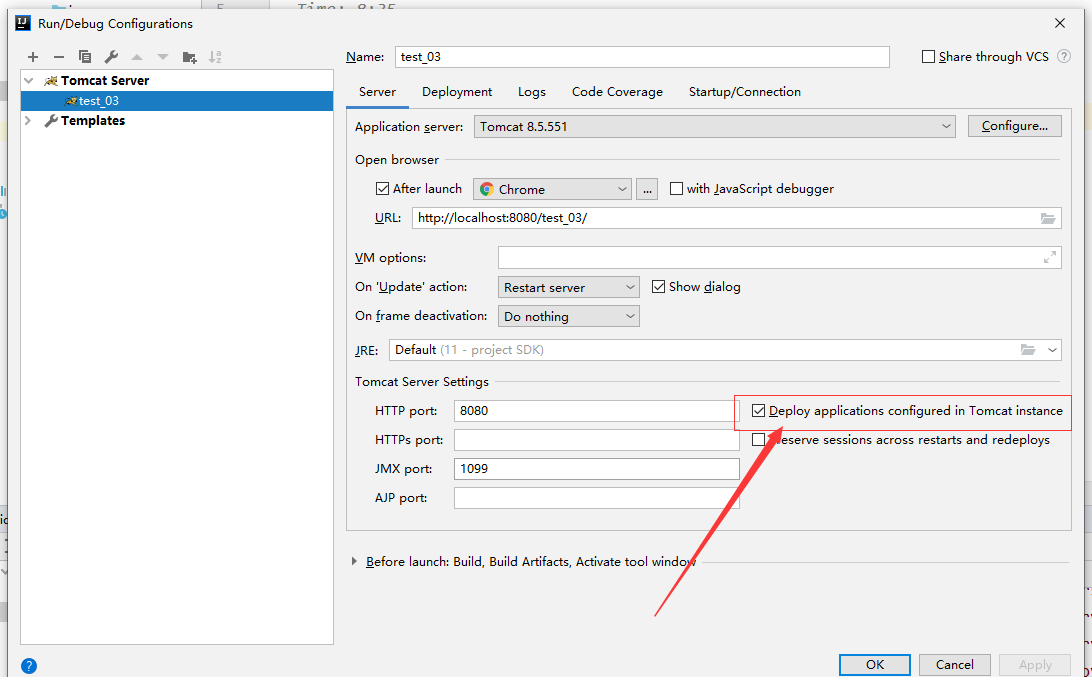The image size is (1092, 677).
Task: Select test_03 configuration in tree
Action: (x=177, y=101)
